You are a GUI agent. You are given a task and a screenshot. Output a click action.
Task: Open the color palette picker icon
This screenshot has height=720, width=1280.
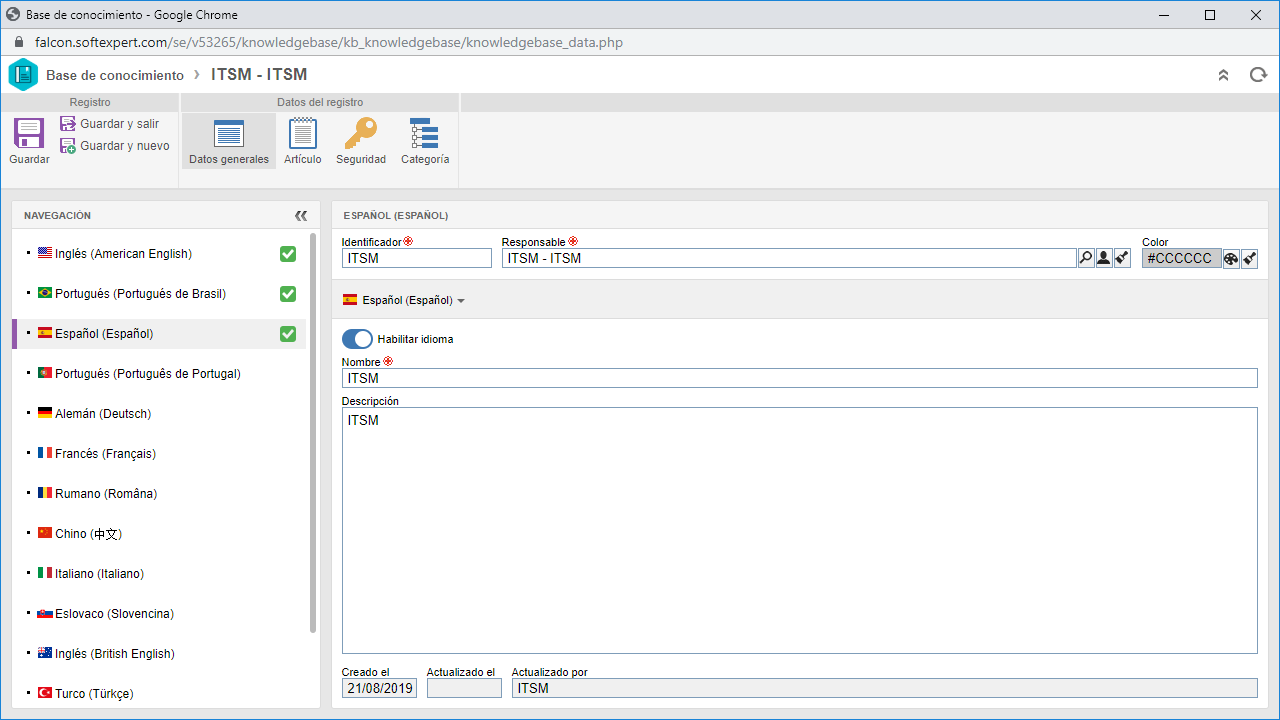[1232, 258]
